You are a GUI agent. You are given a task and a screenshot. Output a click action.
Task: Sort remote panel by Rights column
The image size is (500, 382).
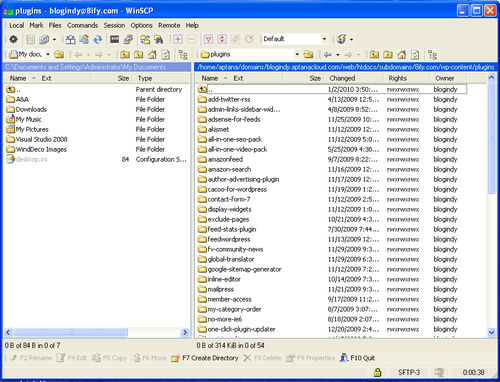pyautogui.click(x=407, y=78)
